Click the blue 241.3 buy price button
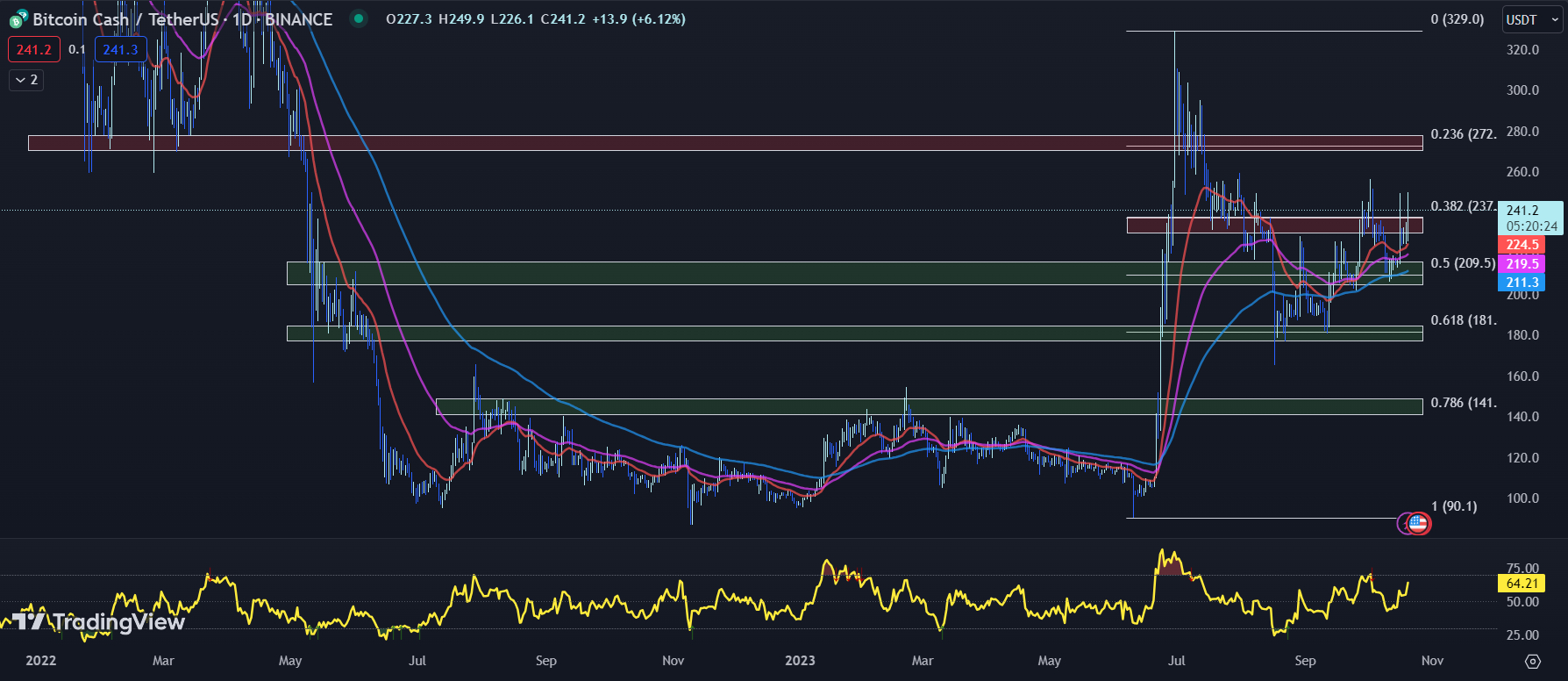The image size is (1568, 681). coord(120,50)
